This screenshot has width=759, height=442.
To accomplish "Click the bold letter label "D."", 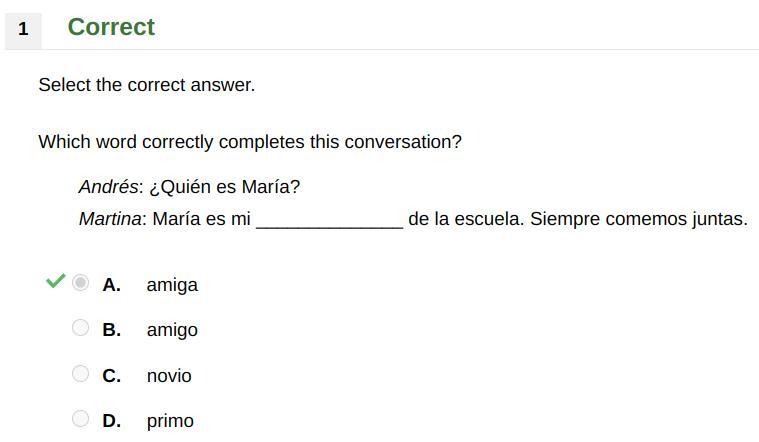I will coord(112,421).
